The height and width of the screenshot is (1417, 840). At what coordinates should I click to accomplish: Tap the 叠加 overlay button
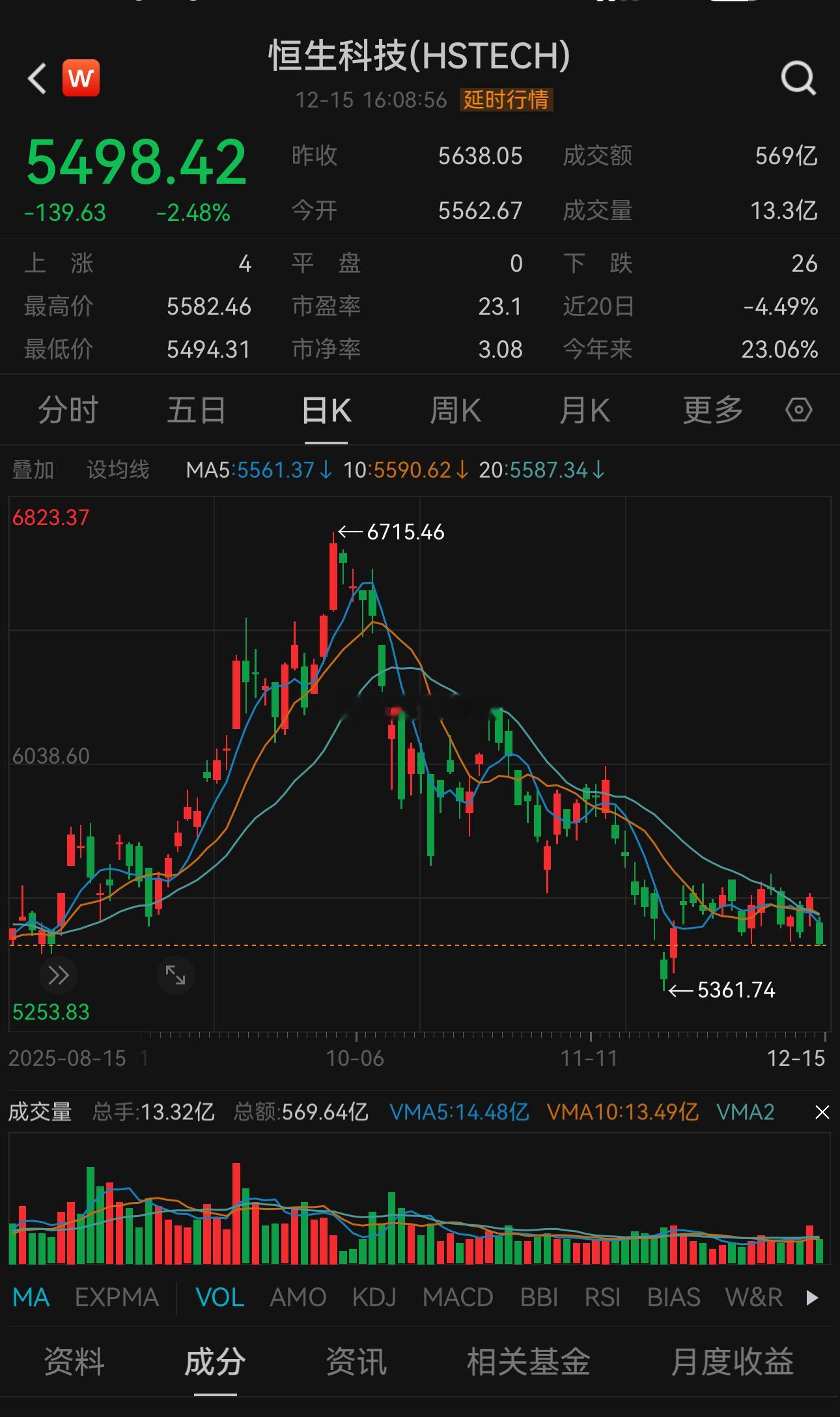pyautogui.click(x=33, y=470)
